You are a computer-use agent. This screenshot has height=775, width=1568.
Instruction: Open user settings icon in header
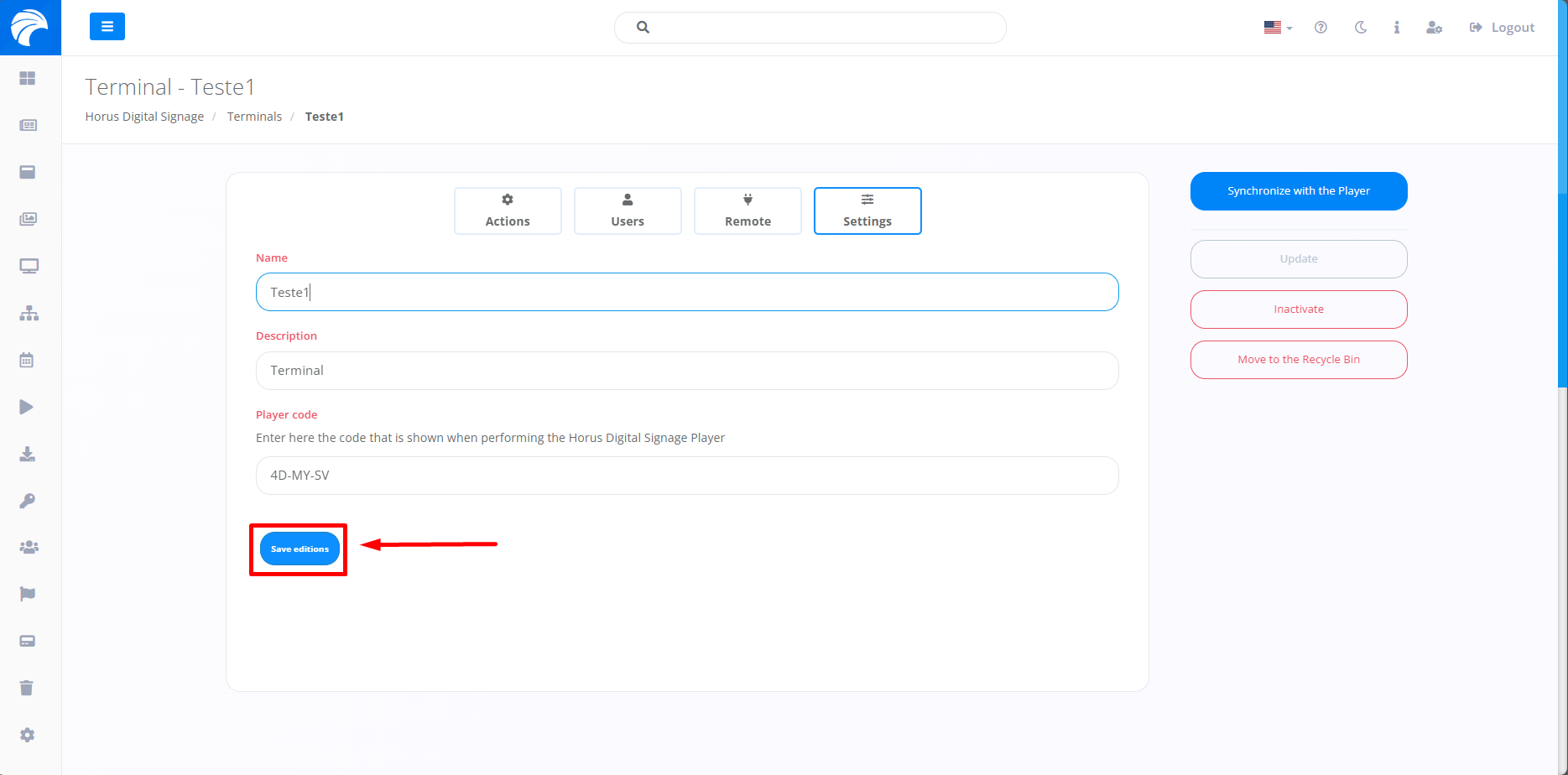coord(1434,28)
